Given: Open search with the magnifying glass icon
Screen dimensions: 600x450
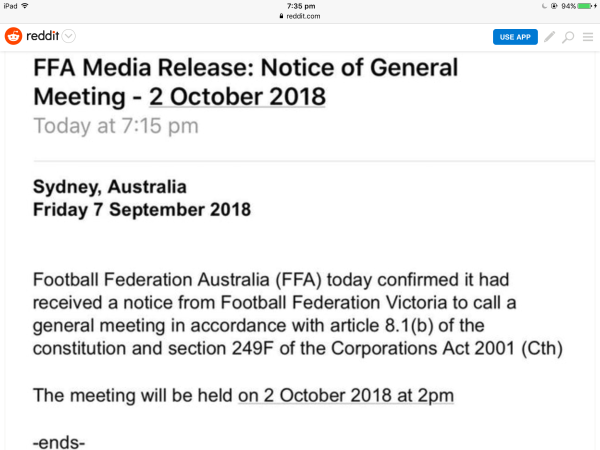Looking at the screenshot, I should (x=568, y=37).
